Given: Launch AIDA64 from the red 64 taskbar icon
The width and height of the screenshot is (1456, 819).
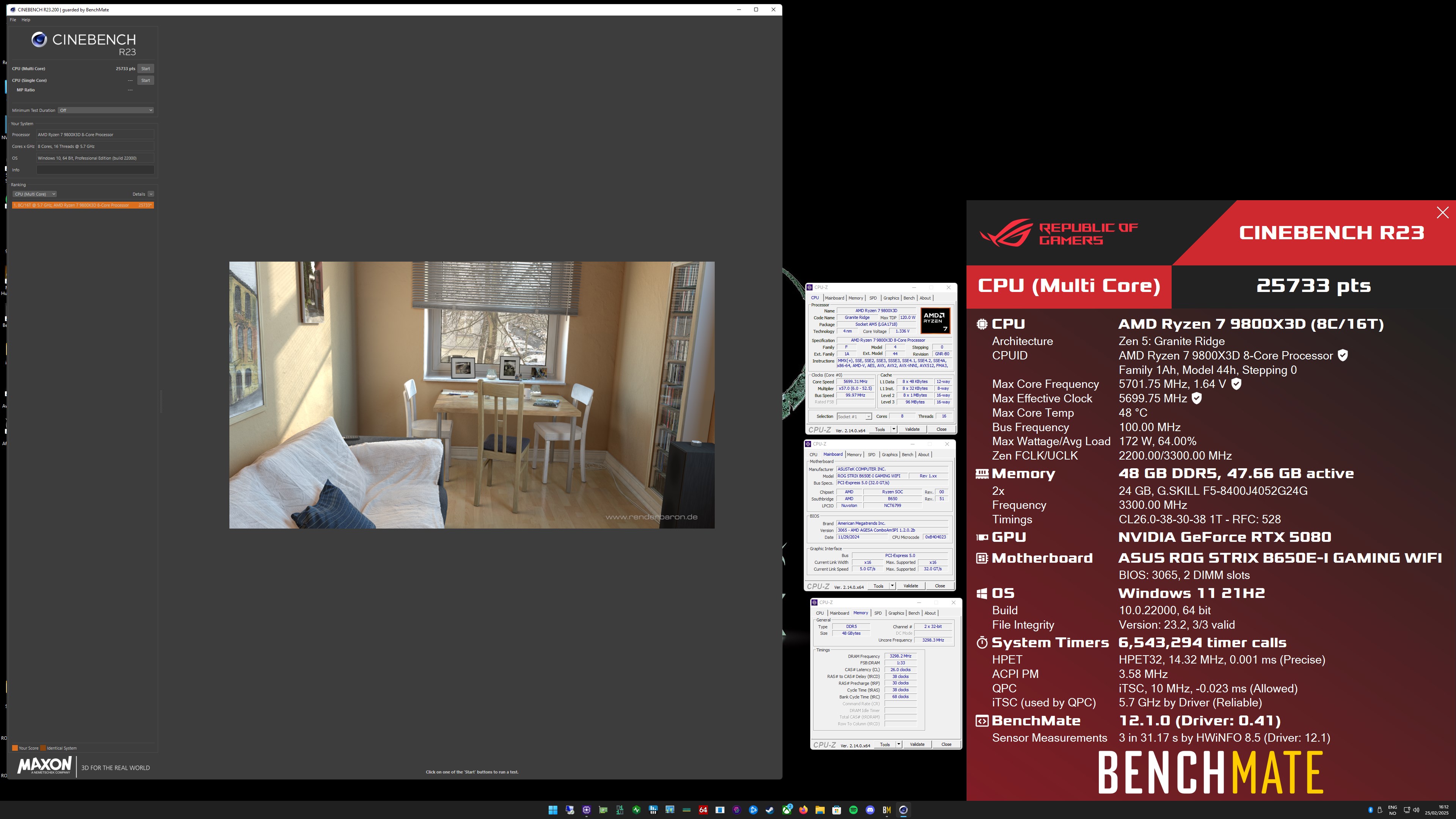Looking at the screenshot, I should coord(703,810).
